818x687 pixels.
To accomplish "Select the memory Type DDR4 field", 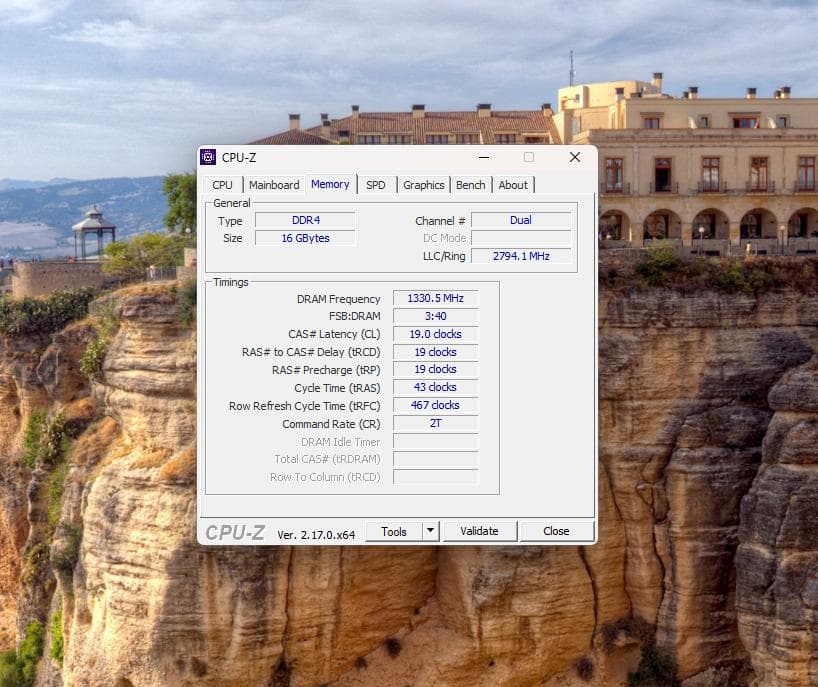I will tap(305, 220).
